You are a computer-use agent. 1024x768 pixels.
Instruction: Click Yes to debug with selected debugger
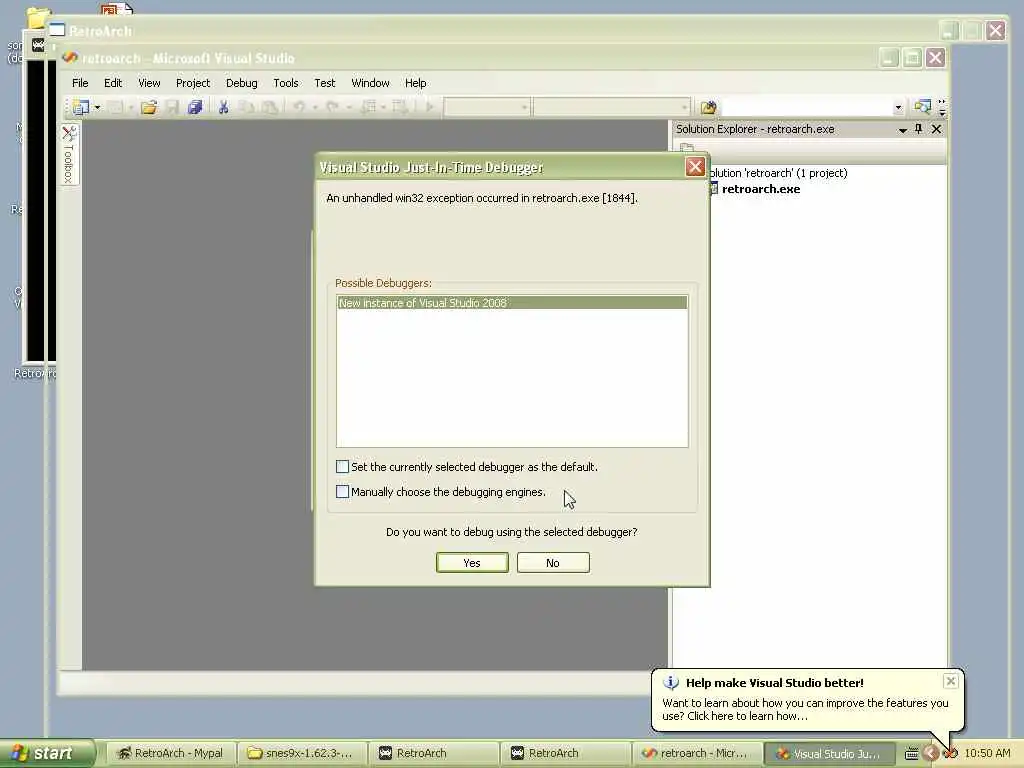point(472,563)
